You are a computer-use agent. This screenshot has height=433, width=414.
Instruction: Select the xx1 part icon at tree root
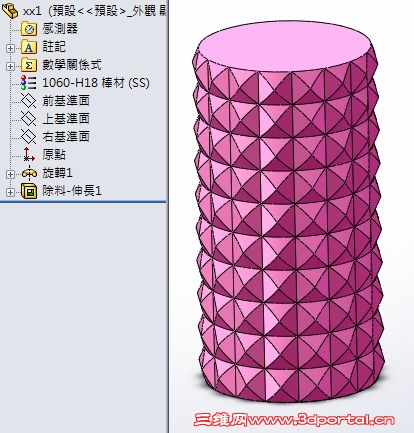10,11
